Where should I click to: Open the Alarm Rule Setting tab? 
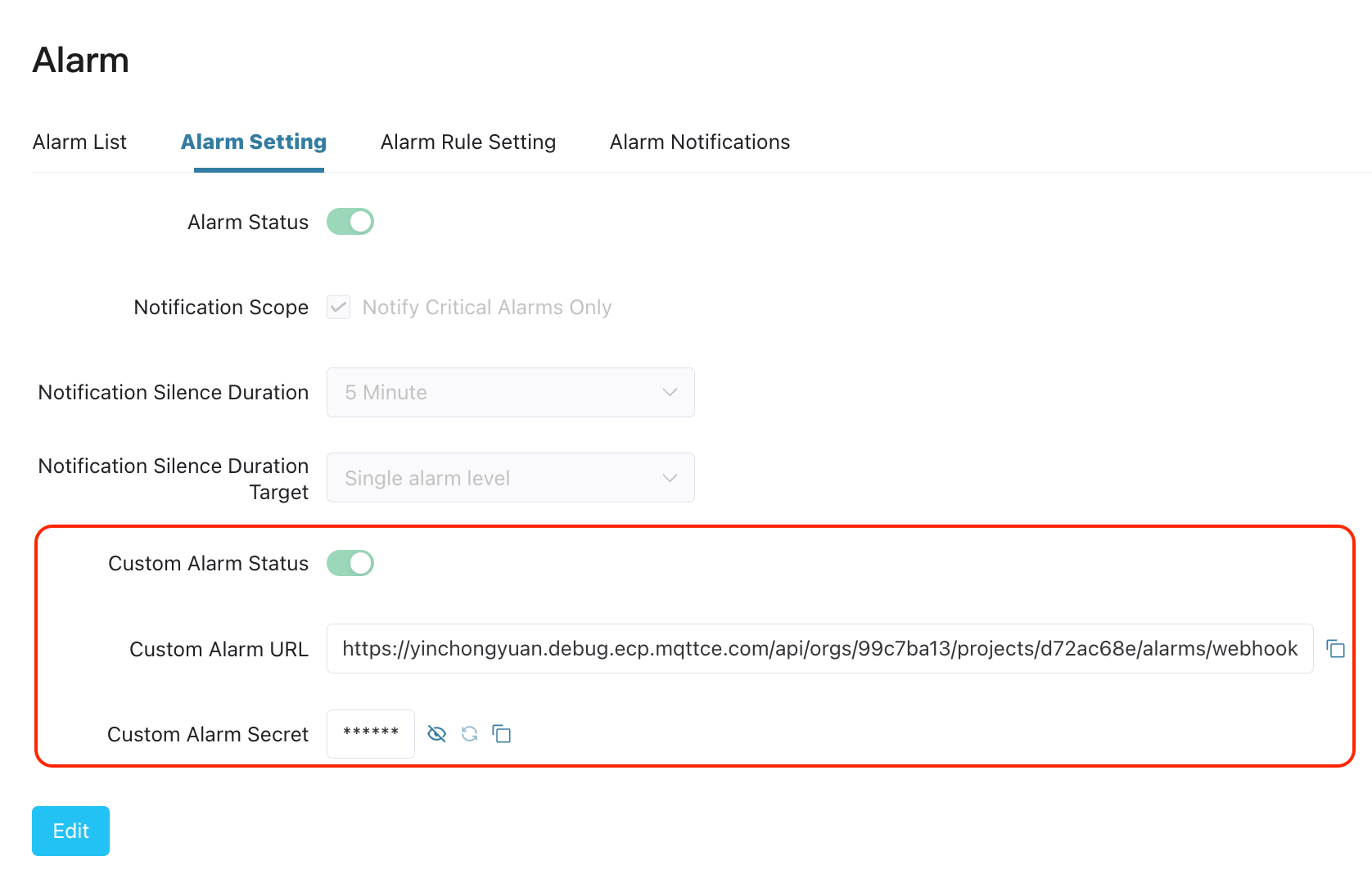[x=468, y=142]
